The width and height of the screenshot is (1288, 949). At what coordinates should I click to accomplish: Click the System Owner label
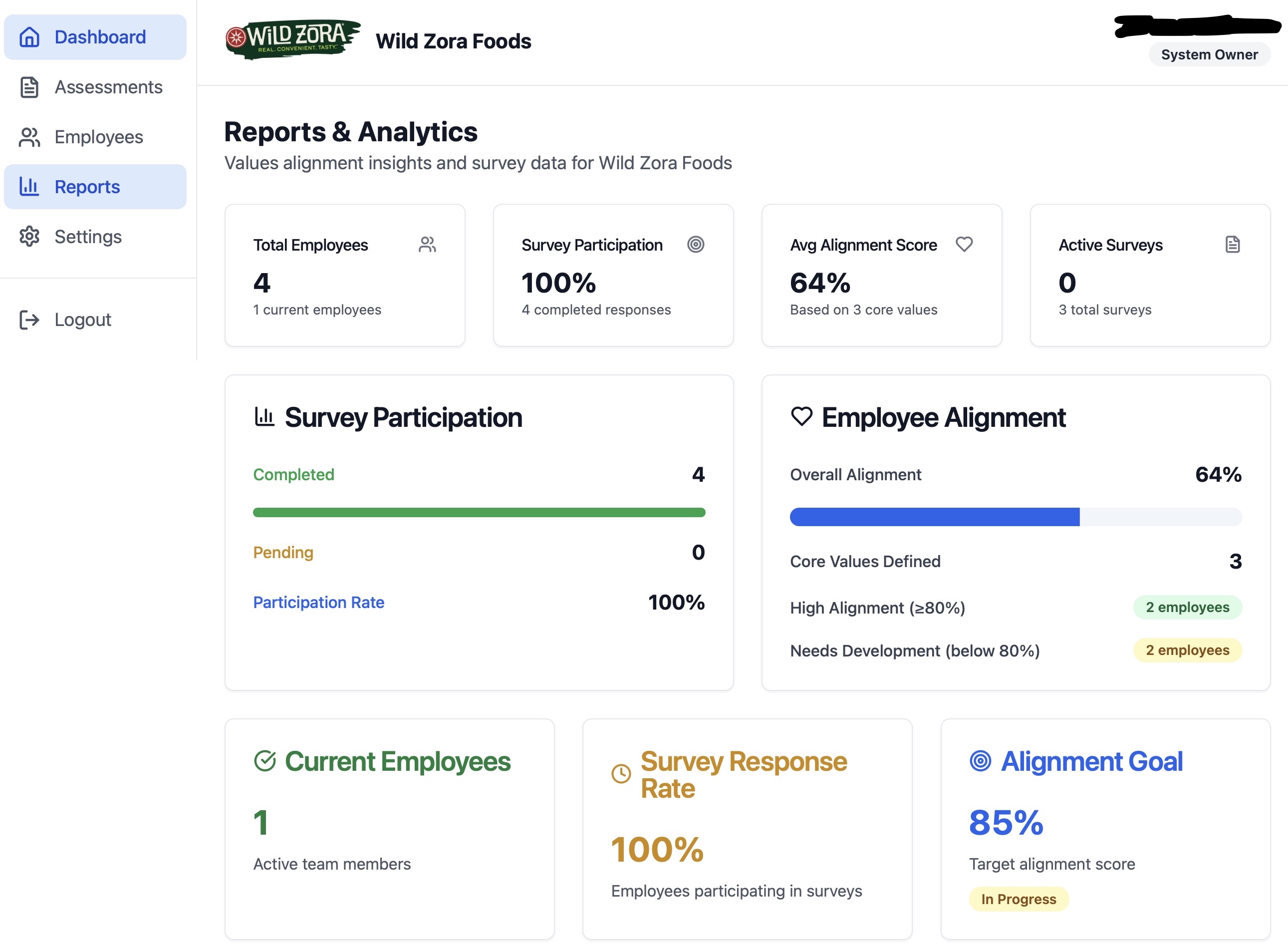pos(1209,54)
